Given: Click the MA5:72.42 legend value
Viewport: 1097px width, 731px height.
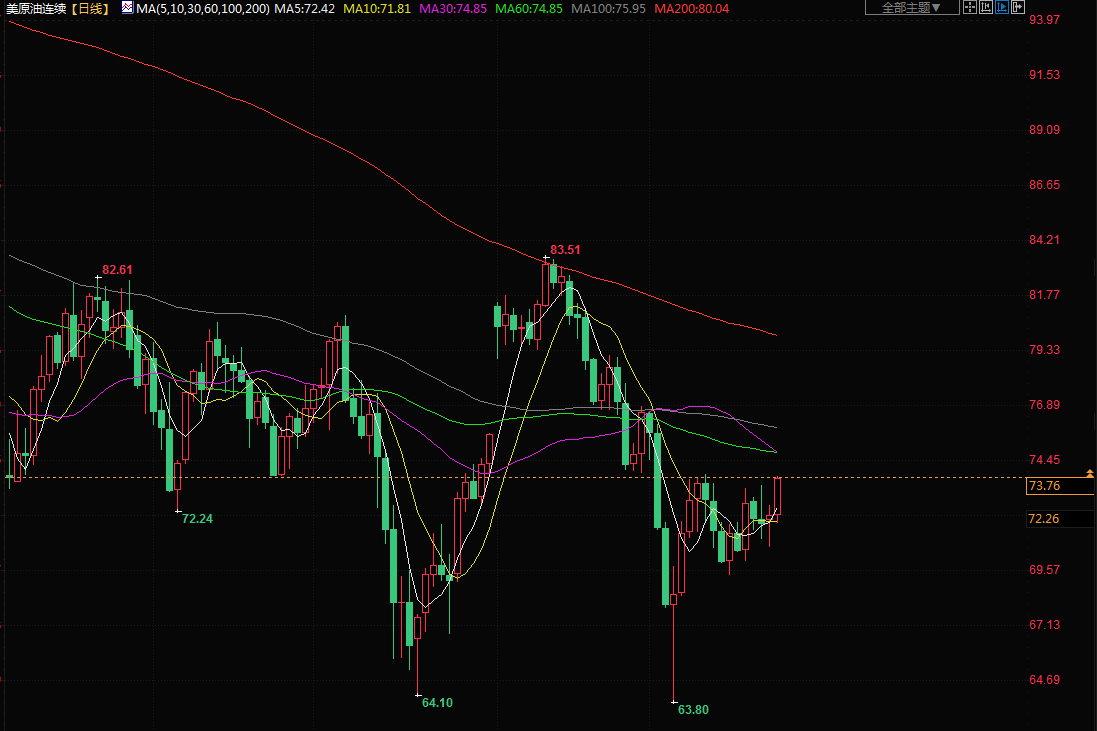Looking at the screenshot, I should click(304, 8).
